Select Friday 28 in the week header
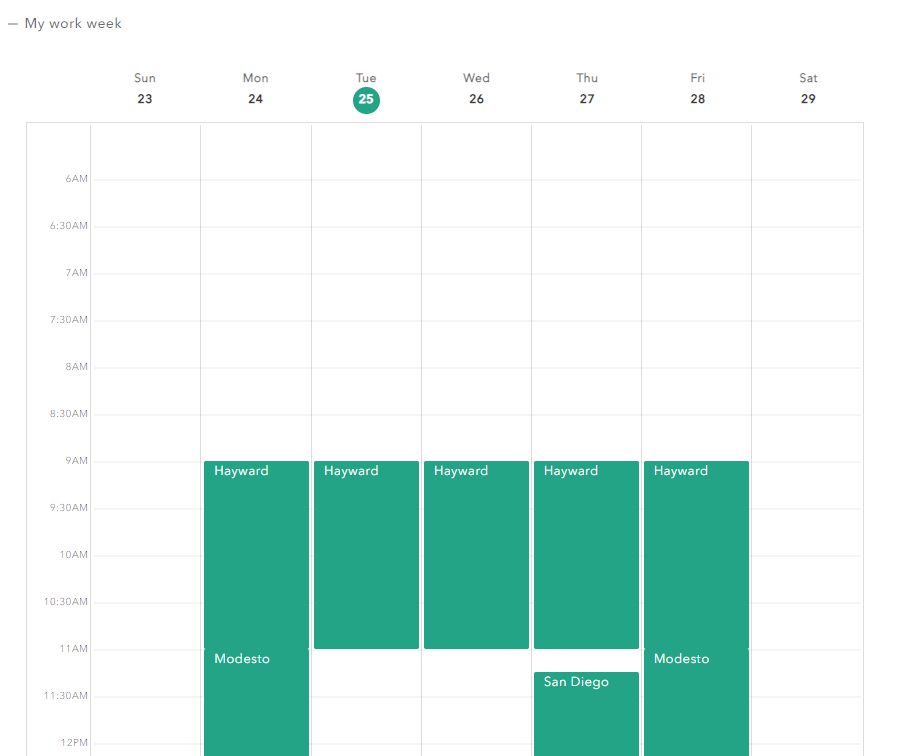Viewport: 902px width, 756px height. [x=697, y=89]
